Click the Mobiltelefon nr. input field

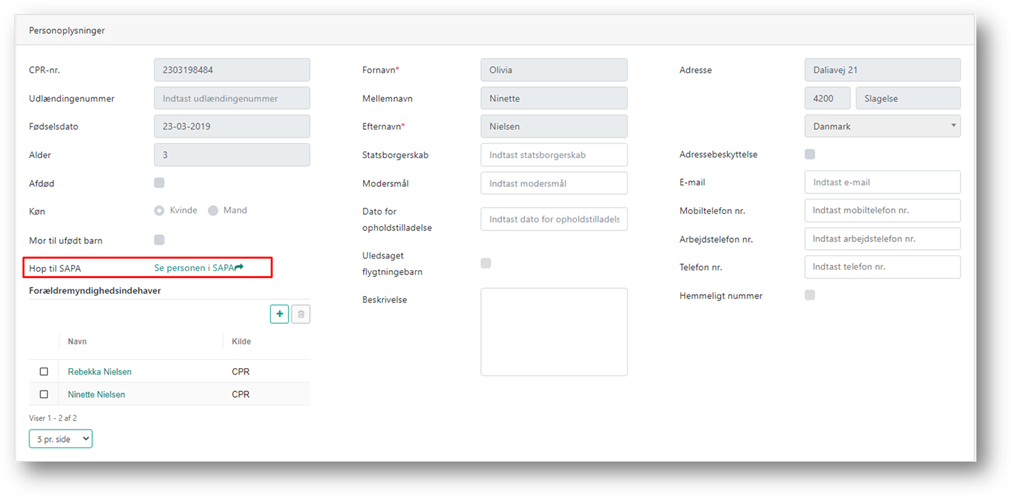[x=882, y=211]
